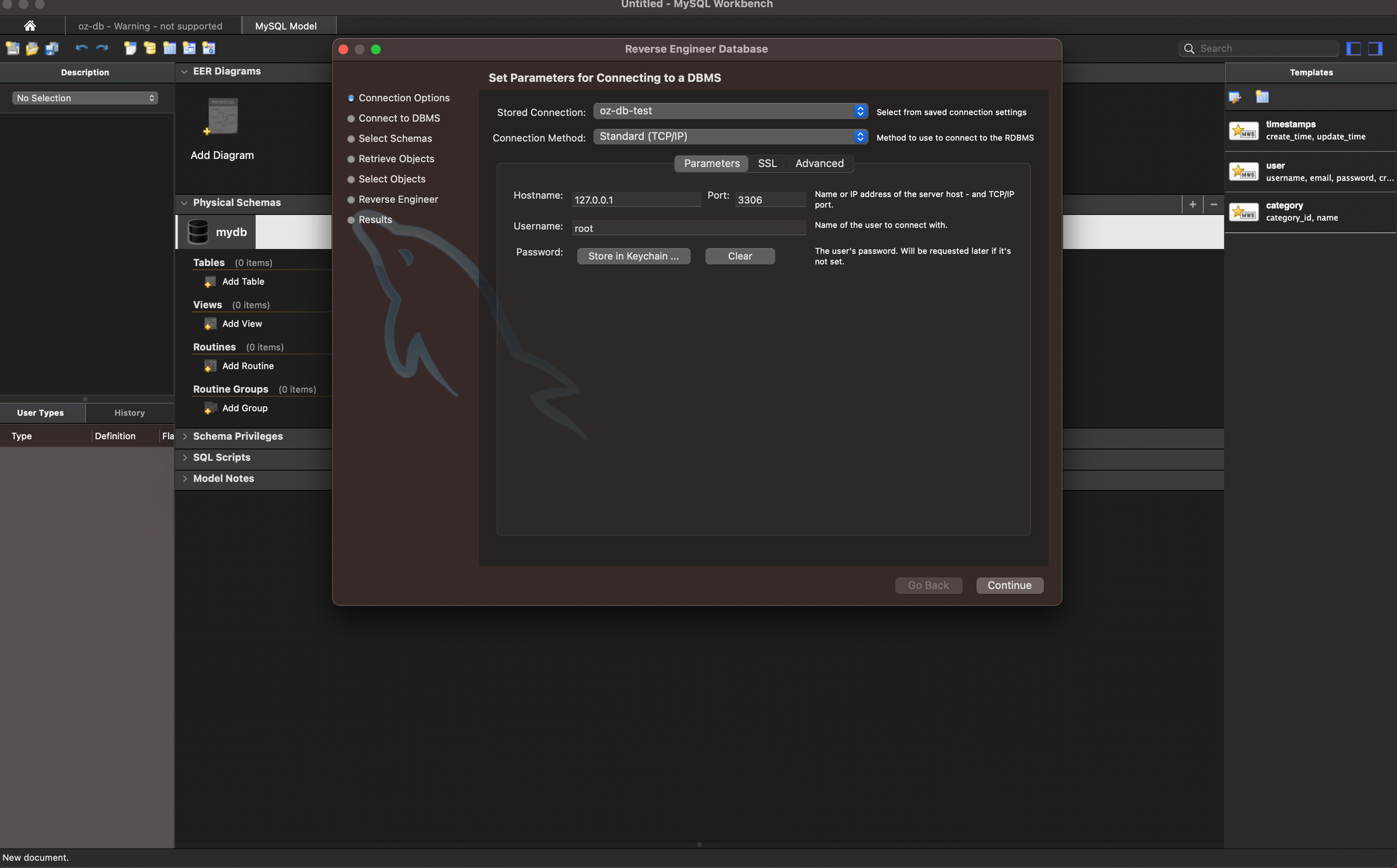Click the save model floppy icon
The height and width of the screenshot is (868, 1397).
[x=52, y=48]
